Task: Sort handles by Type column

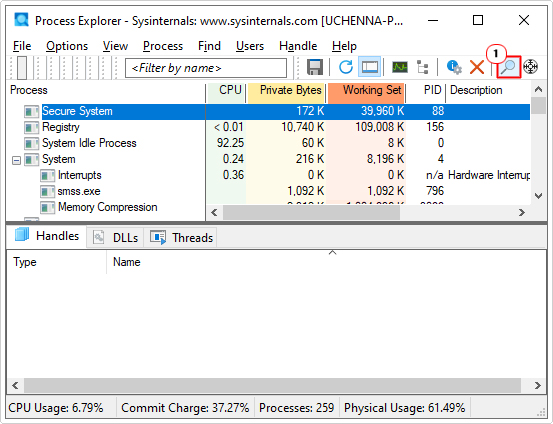Action: (x=56, y=262)
